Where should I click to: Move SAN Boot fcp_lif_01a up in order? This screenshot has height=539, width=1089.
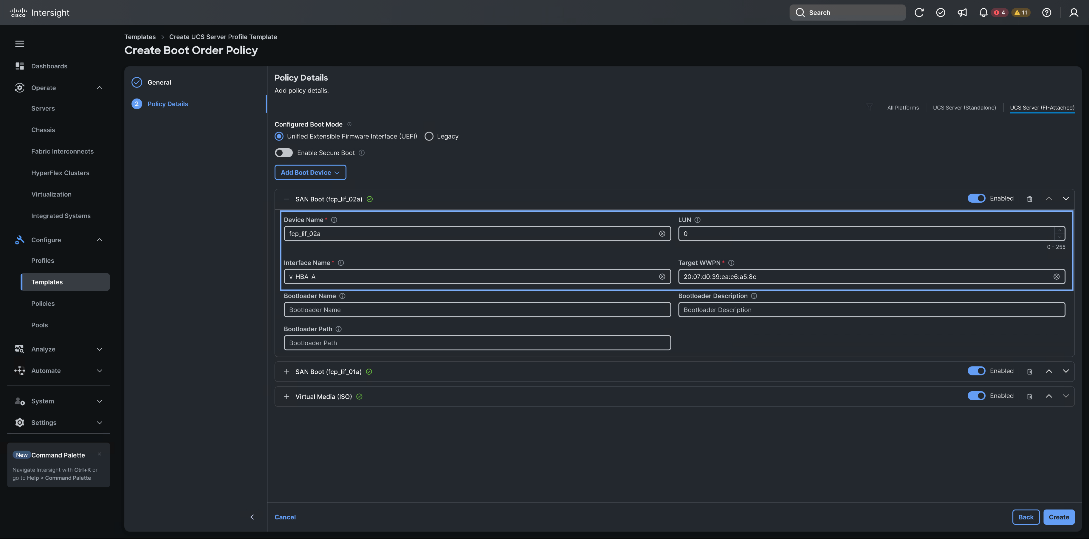click(x=1049, y=372)
